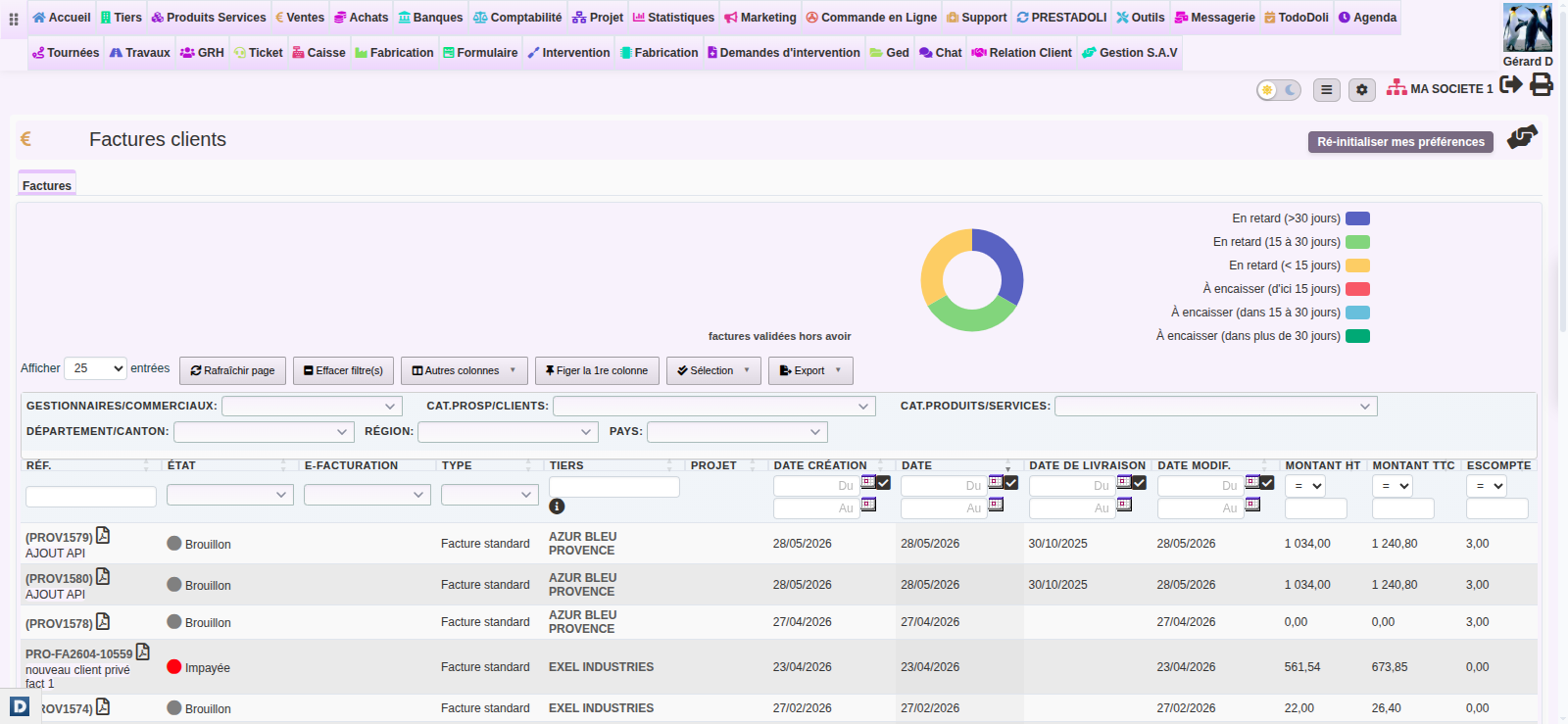
Task: Open calendar picker for Date création Au
Action: pos(868,504)
